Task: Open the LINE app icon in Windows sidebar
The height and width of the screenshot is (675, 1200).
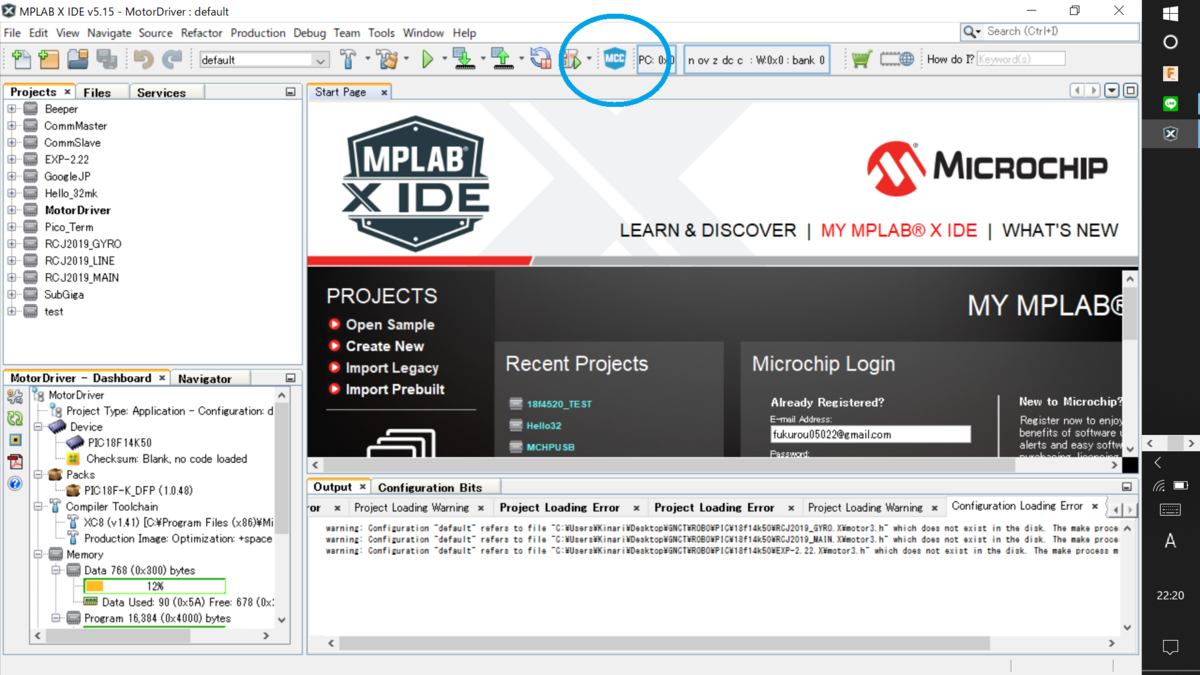Action: tap(1170, 104)
